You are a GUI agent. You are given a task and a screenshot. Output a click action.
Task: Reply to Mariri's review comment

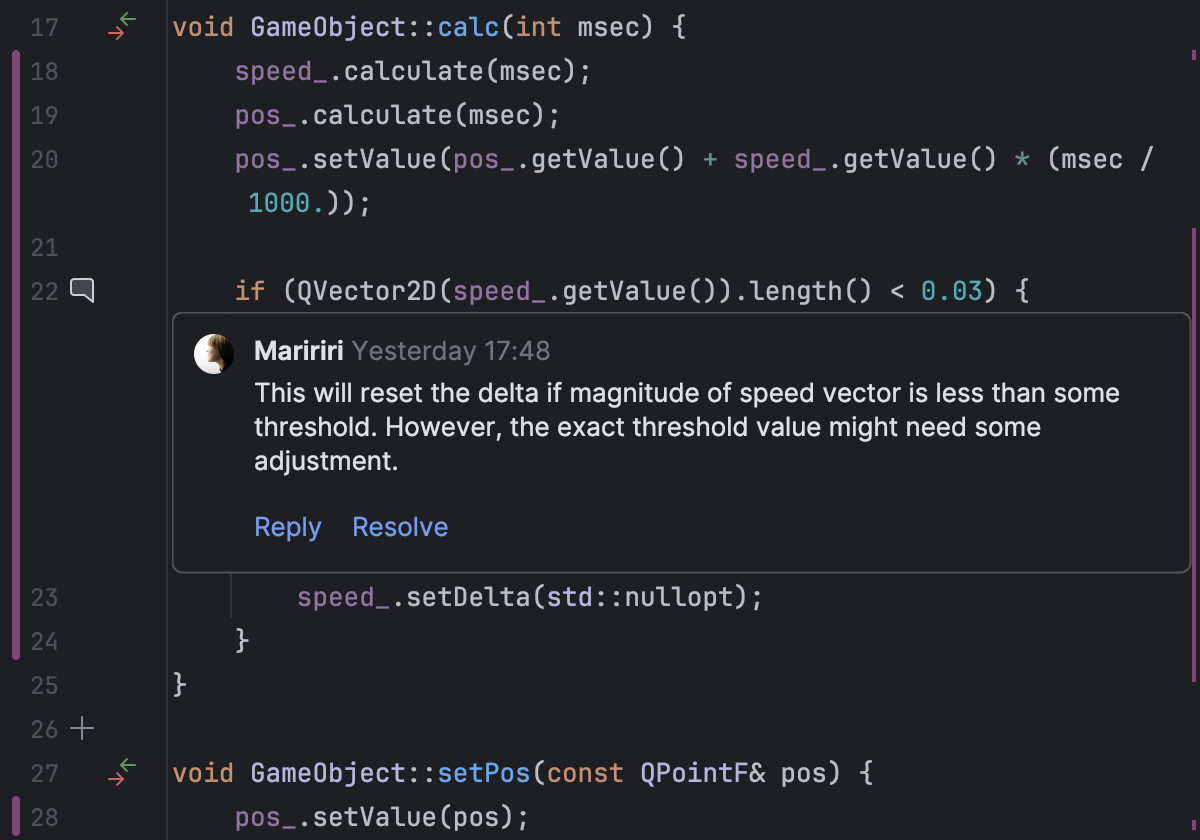click(x=288, y=527)
